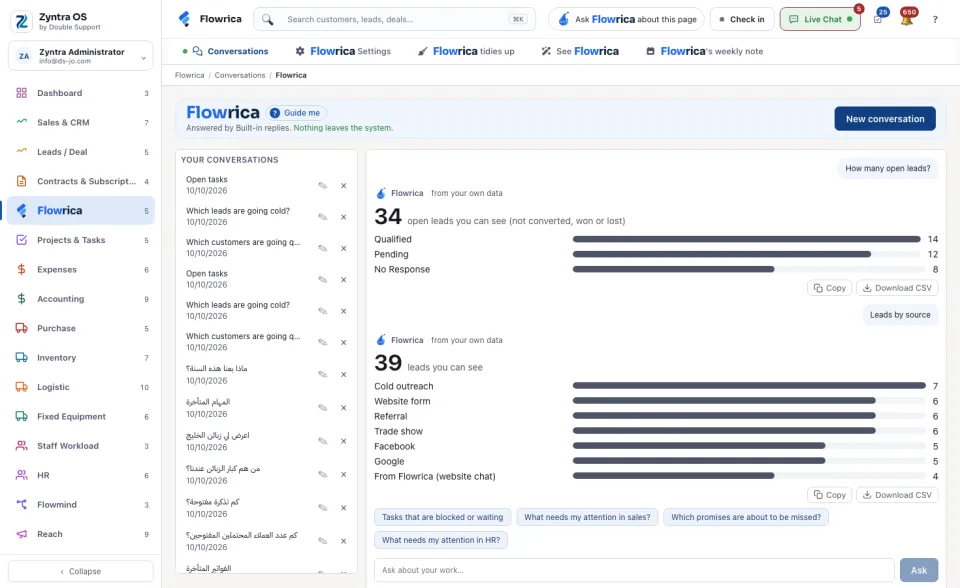Open Live Chat

[x=820, y=20]
